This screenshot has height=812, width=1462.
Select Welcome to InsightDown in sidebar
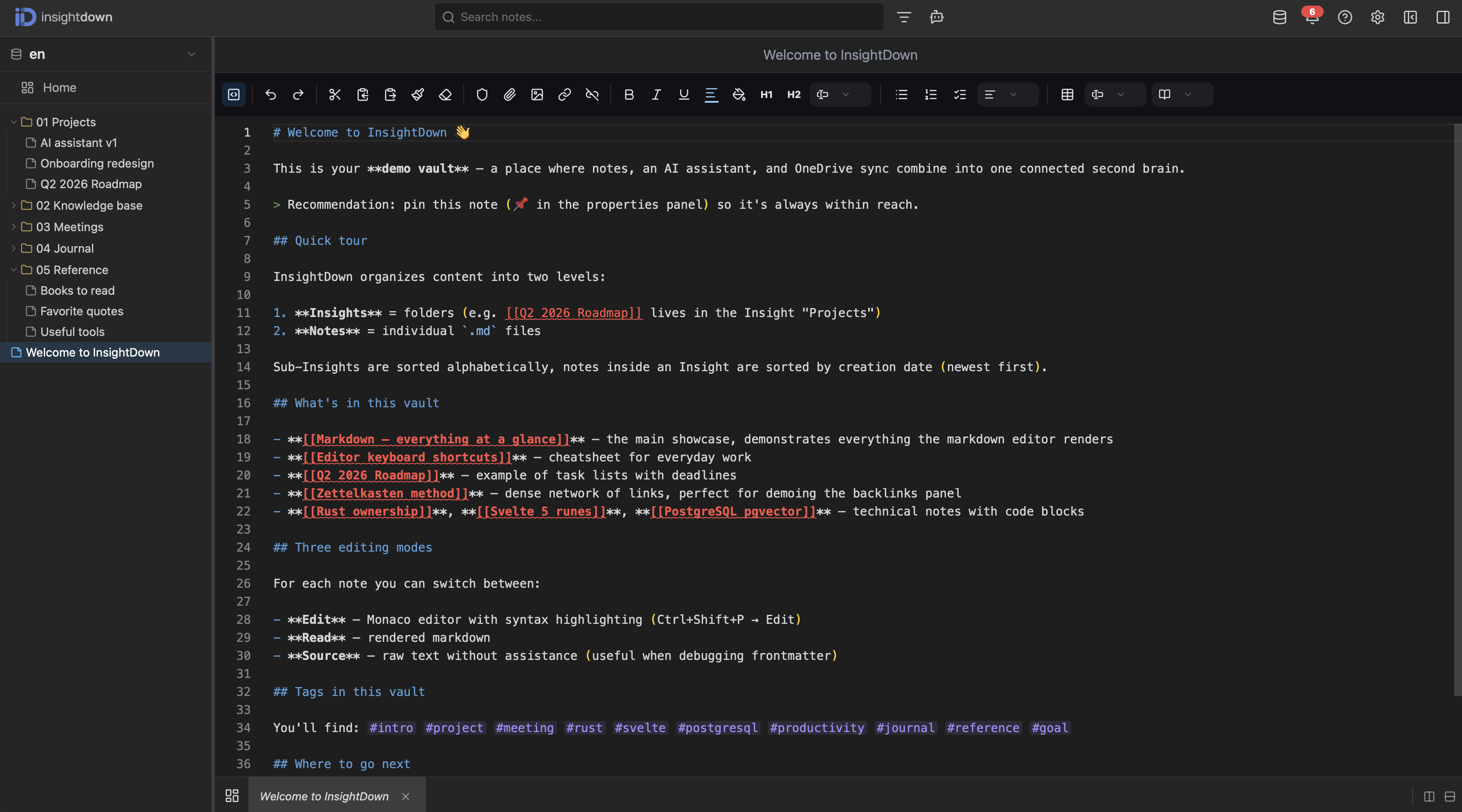point(106,352)
